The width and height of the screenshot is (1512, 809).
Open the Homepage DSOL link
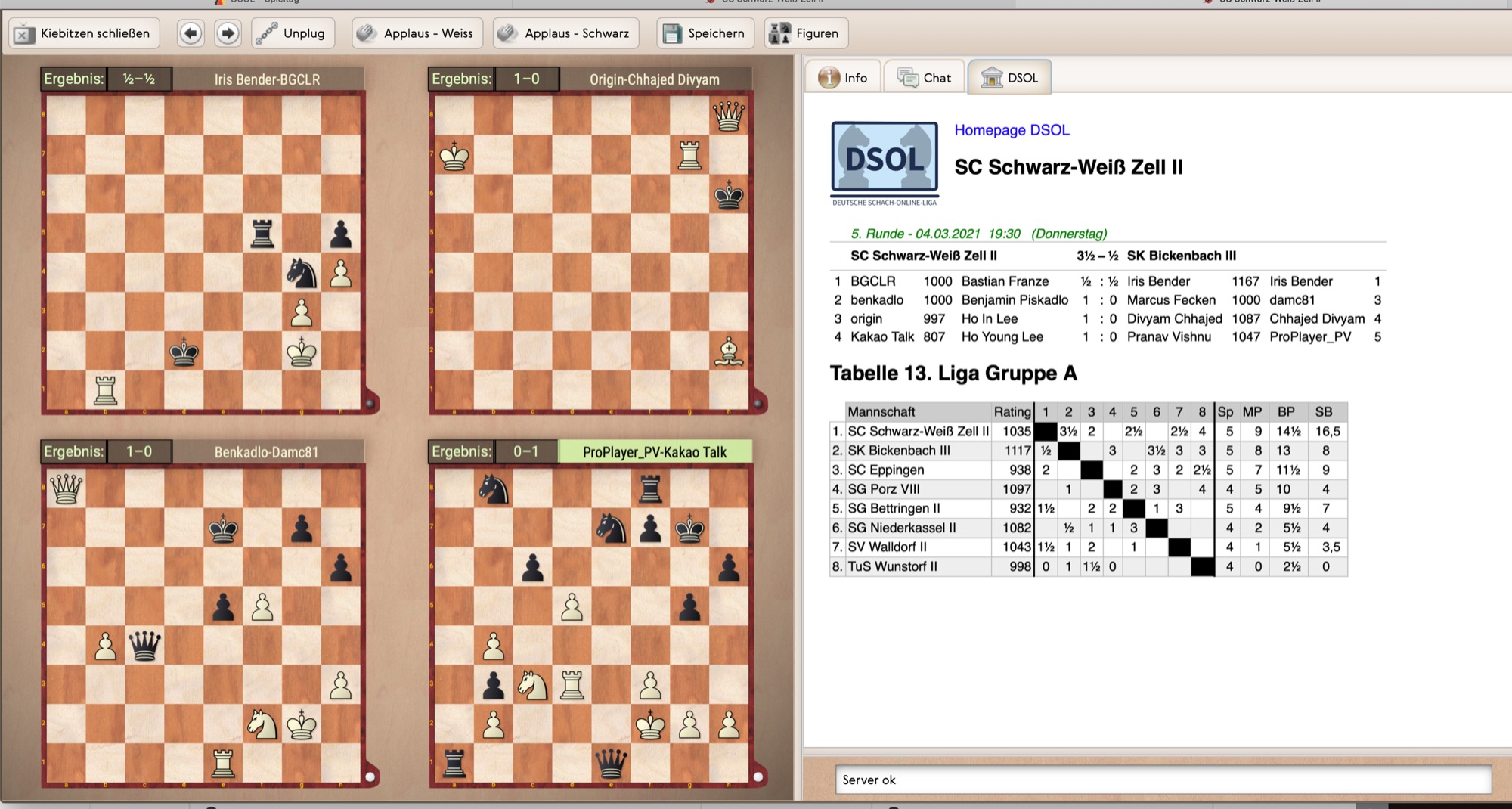click(x=1012, y=130)
